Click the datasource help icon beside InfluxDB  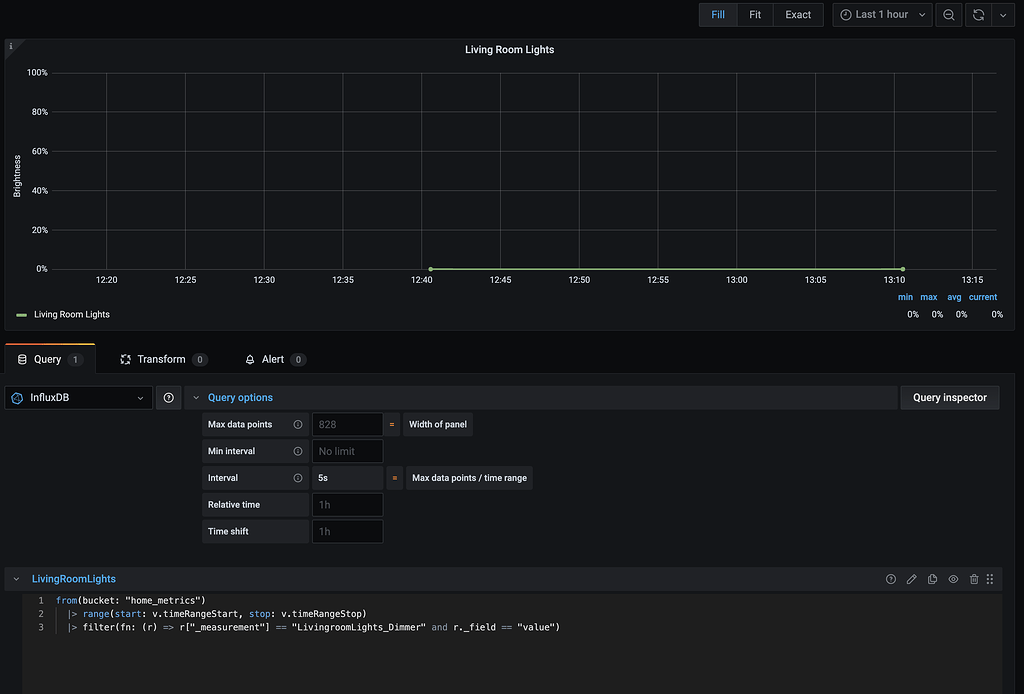coord(168,397)
